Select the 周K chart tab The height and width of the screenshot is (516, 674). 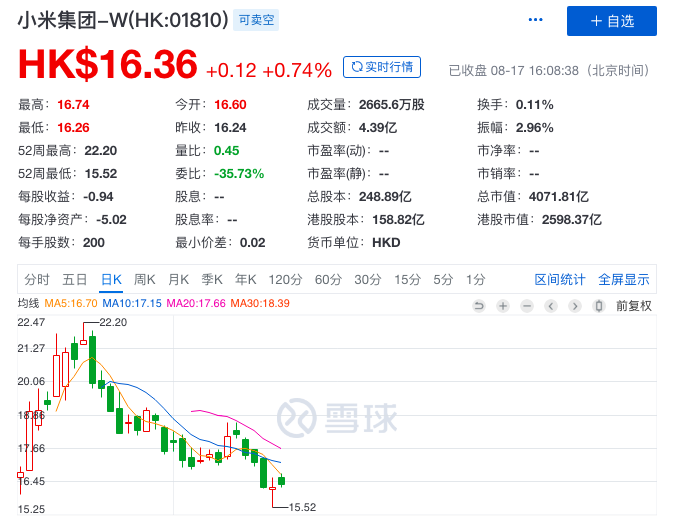[x=144, y=280]
